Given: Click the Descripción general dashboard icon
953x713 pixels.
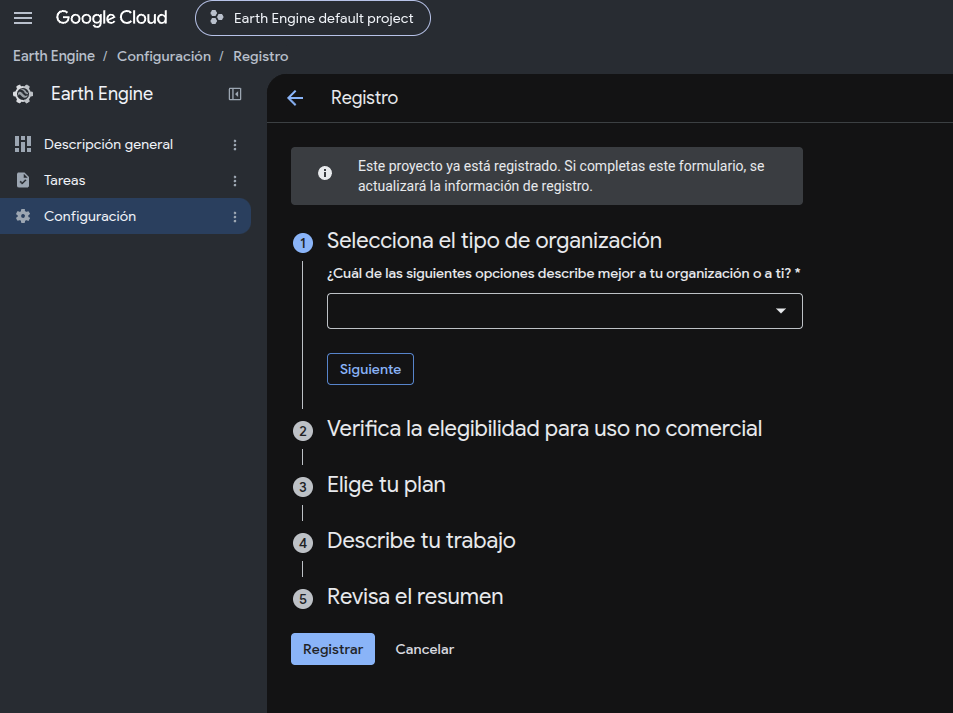Looking at the screenshot, I should click(x=23, y=144).
